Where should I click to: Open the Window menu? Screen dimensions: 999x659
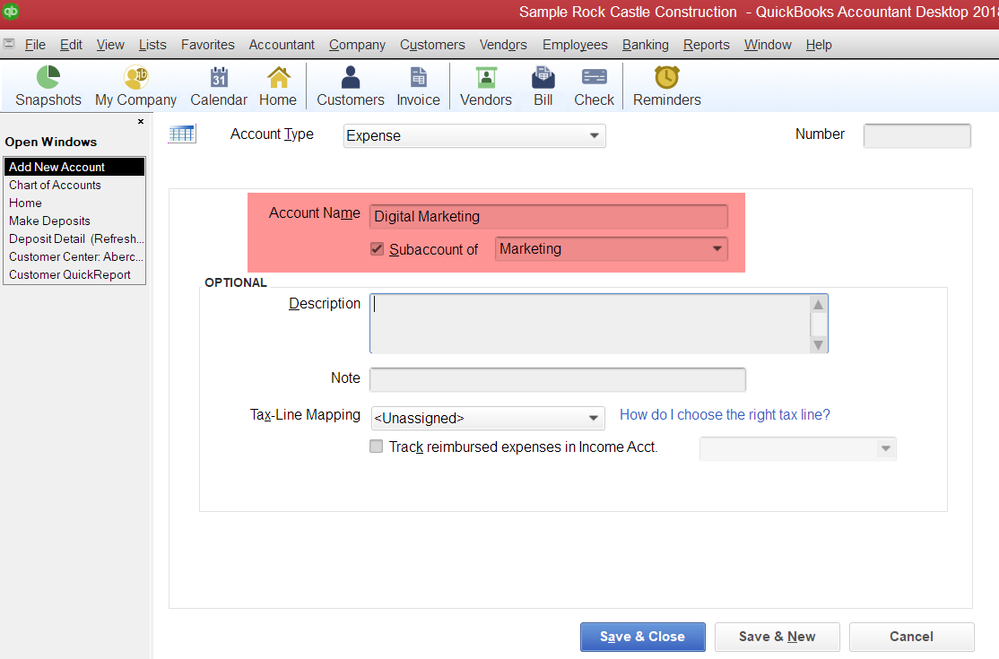point(768,45)
